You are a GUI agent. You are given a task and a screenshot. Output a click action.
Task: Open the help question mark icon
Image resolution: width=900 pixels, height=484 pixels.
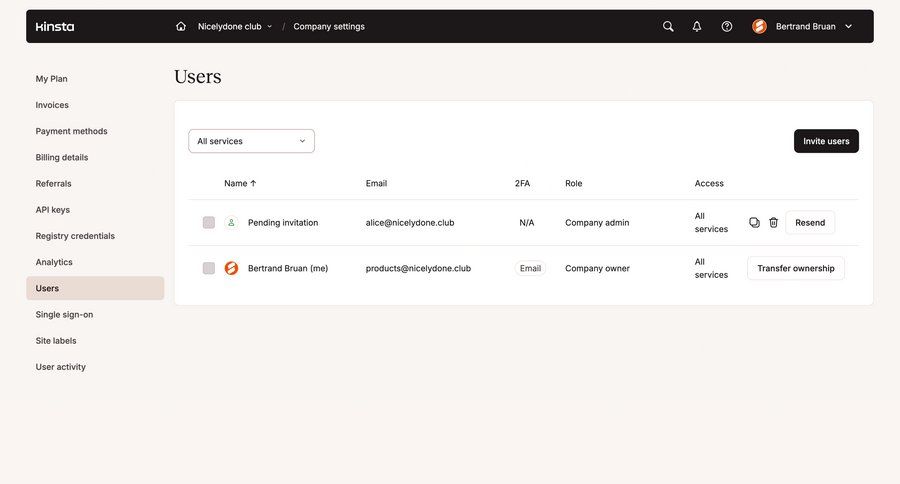(x=727, y=26)
